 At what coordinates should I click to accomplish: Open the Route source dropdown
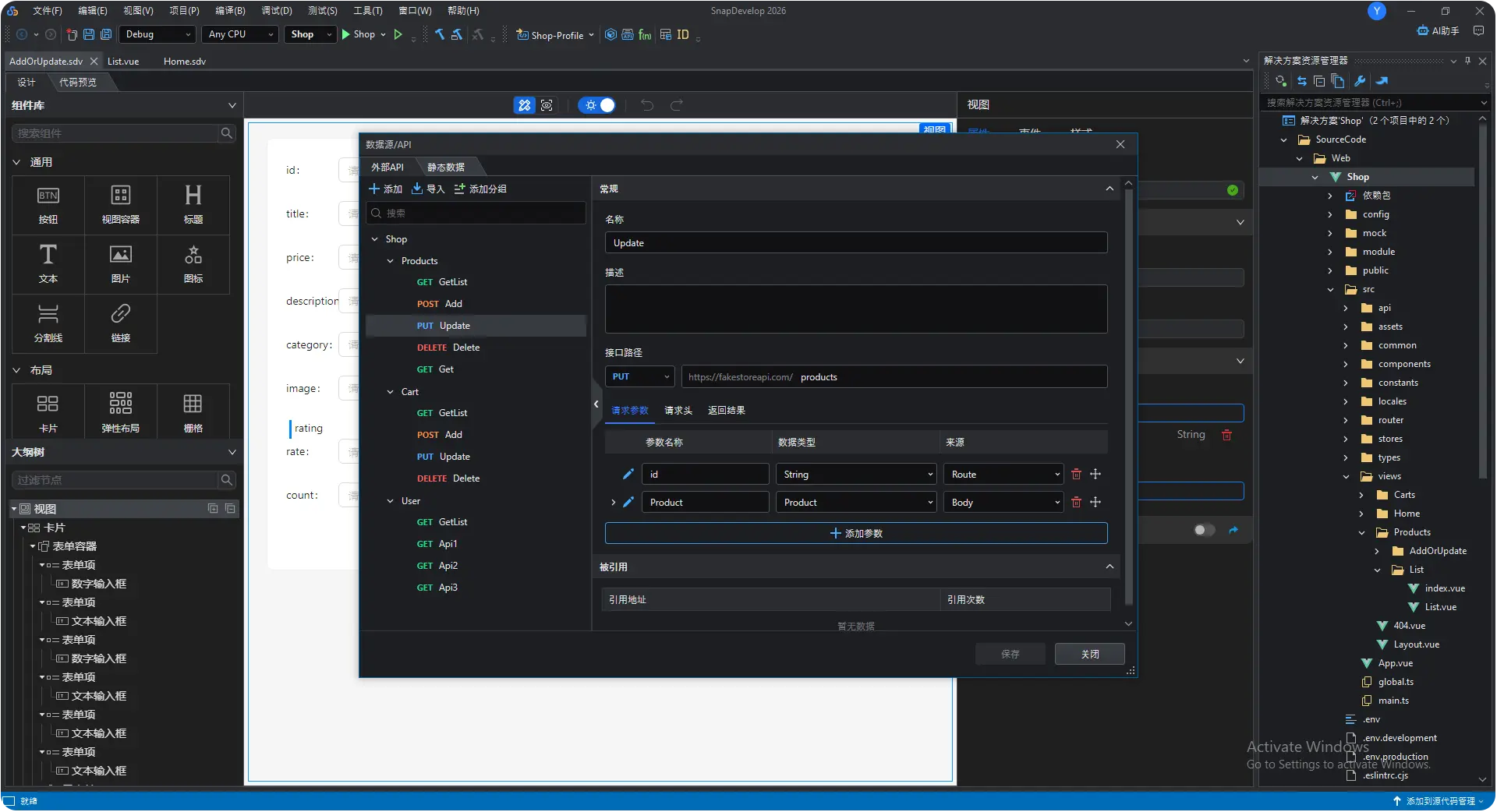(1003, 475)
